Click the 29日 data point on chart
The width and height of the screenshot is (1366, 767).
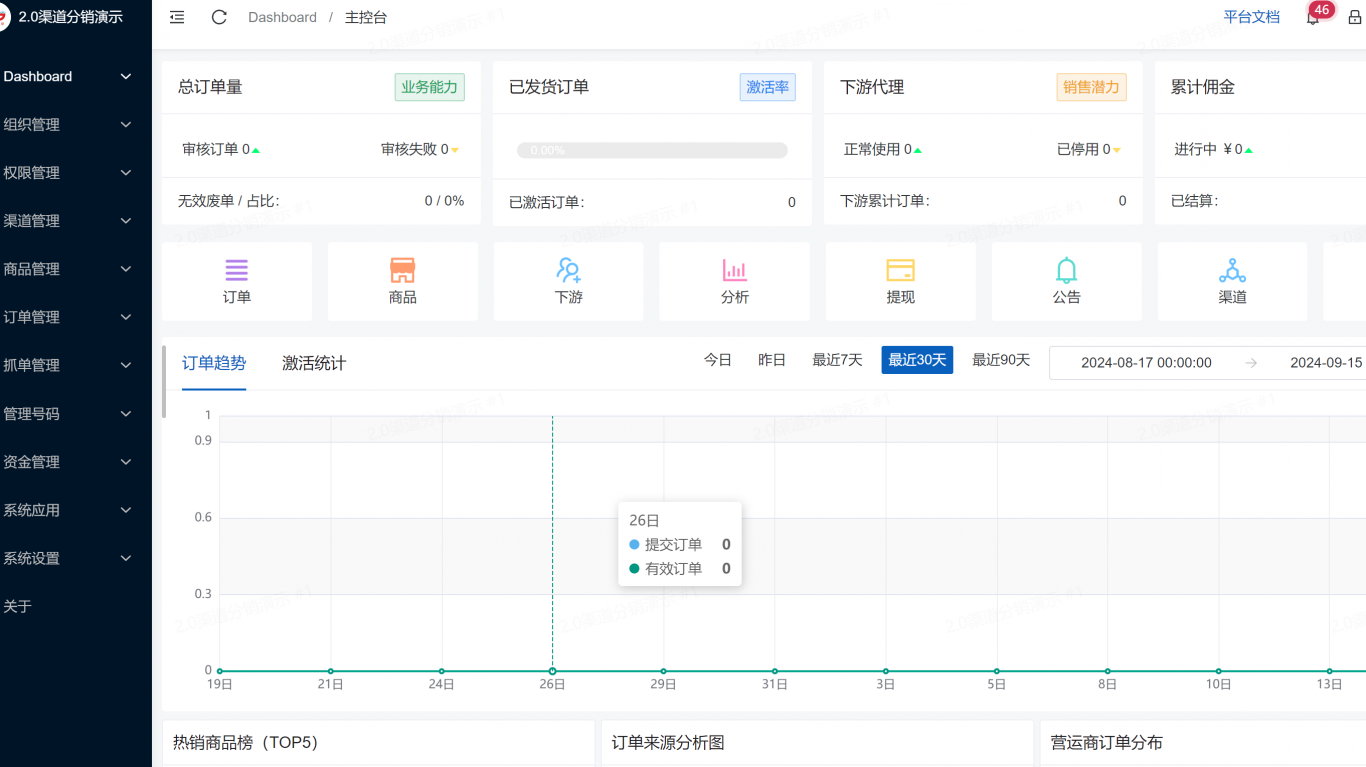coord(663,671)
